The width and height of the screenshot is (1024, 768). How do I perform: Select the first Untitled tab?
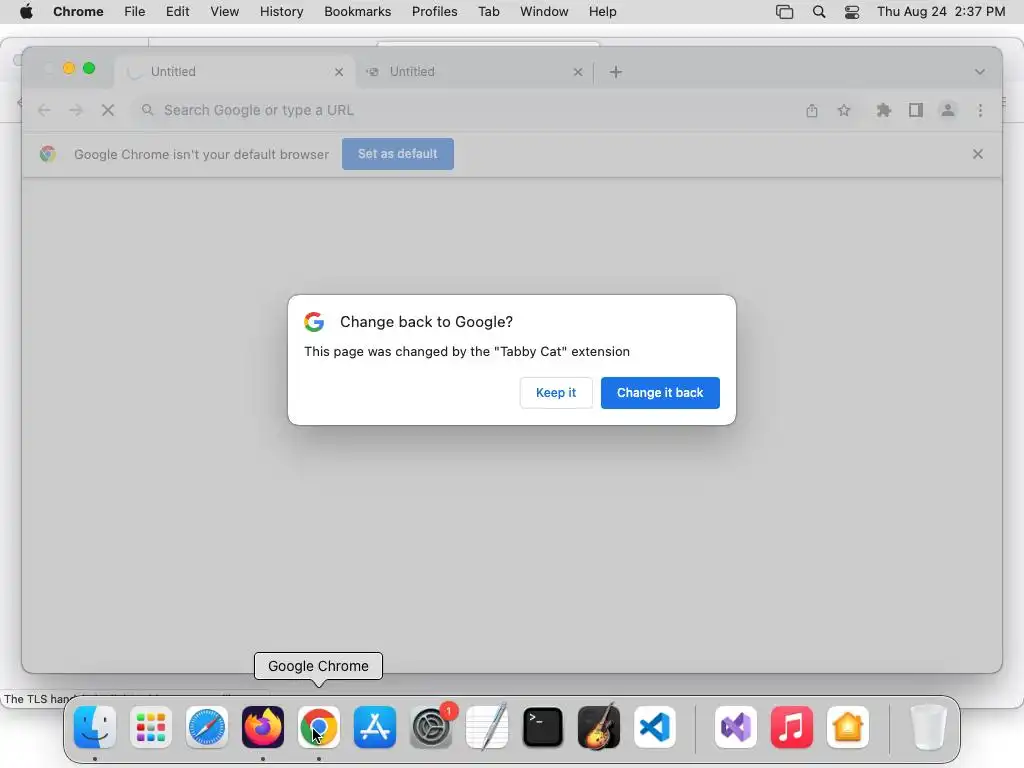click(x=234, y=72)
